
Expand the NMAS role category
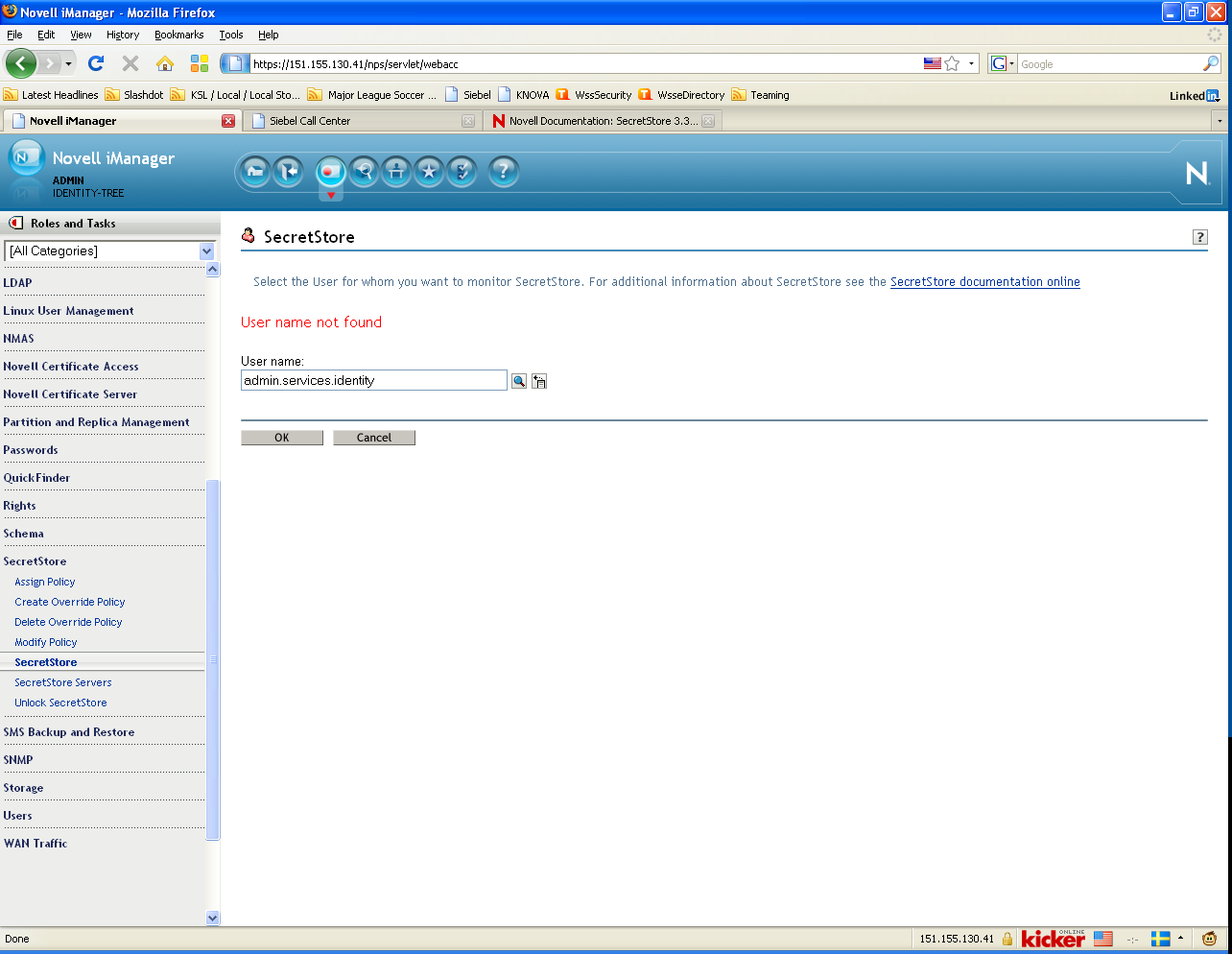18,339
